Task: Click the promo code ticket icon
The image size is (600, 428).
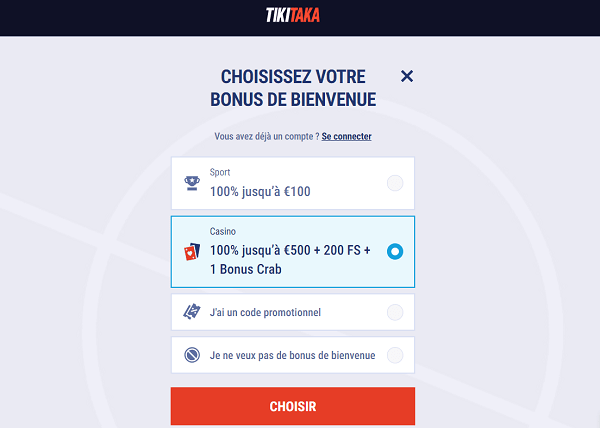Action: pyautogui.click(x=192, y=312)
